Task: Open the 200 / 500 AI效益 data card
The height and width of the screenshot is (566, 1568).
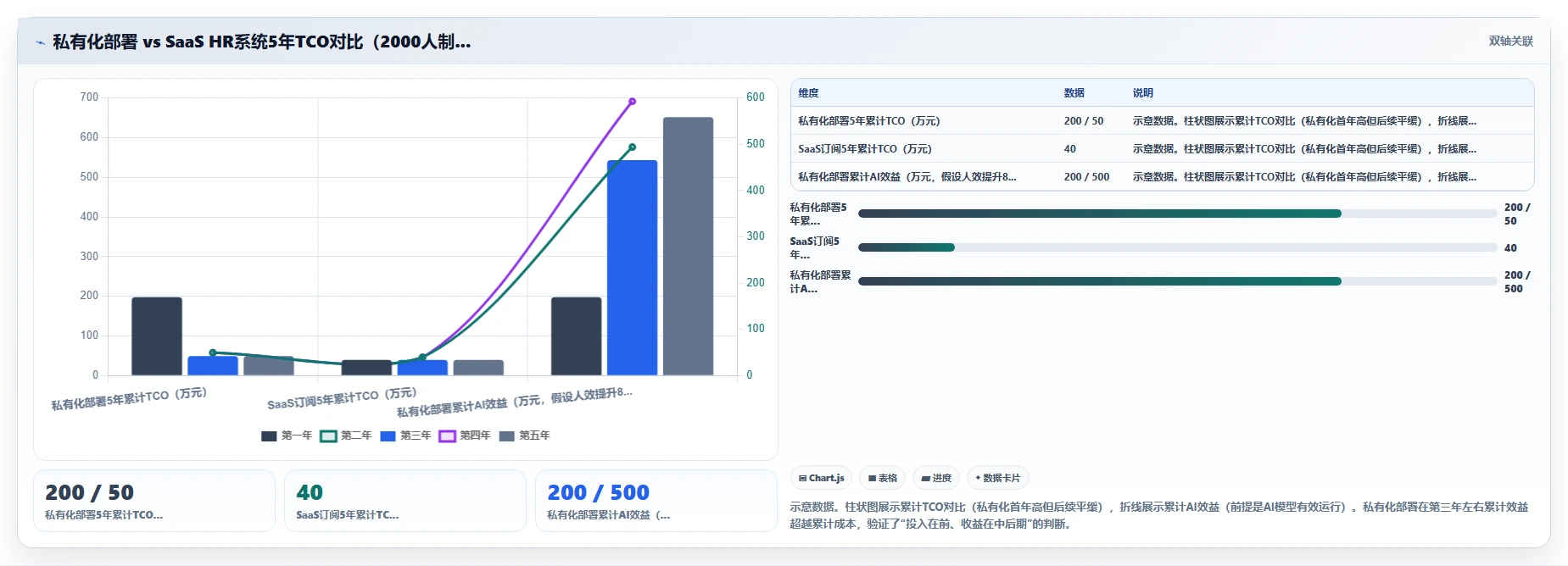Action: (656, 501)
